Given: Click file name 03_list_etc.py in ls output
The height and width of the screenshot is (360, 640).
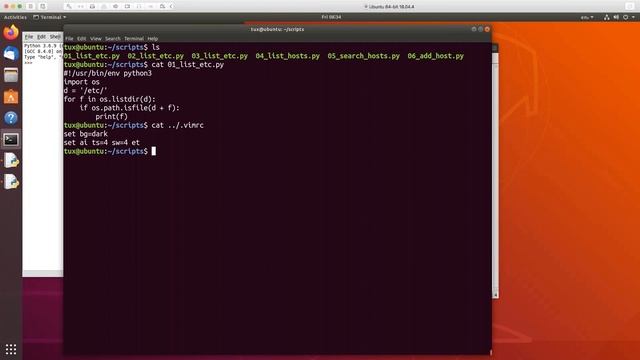Looking at the screenshot, I should [x=220, y=56].
